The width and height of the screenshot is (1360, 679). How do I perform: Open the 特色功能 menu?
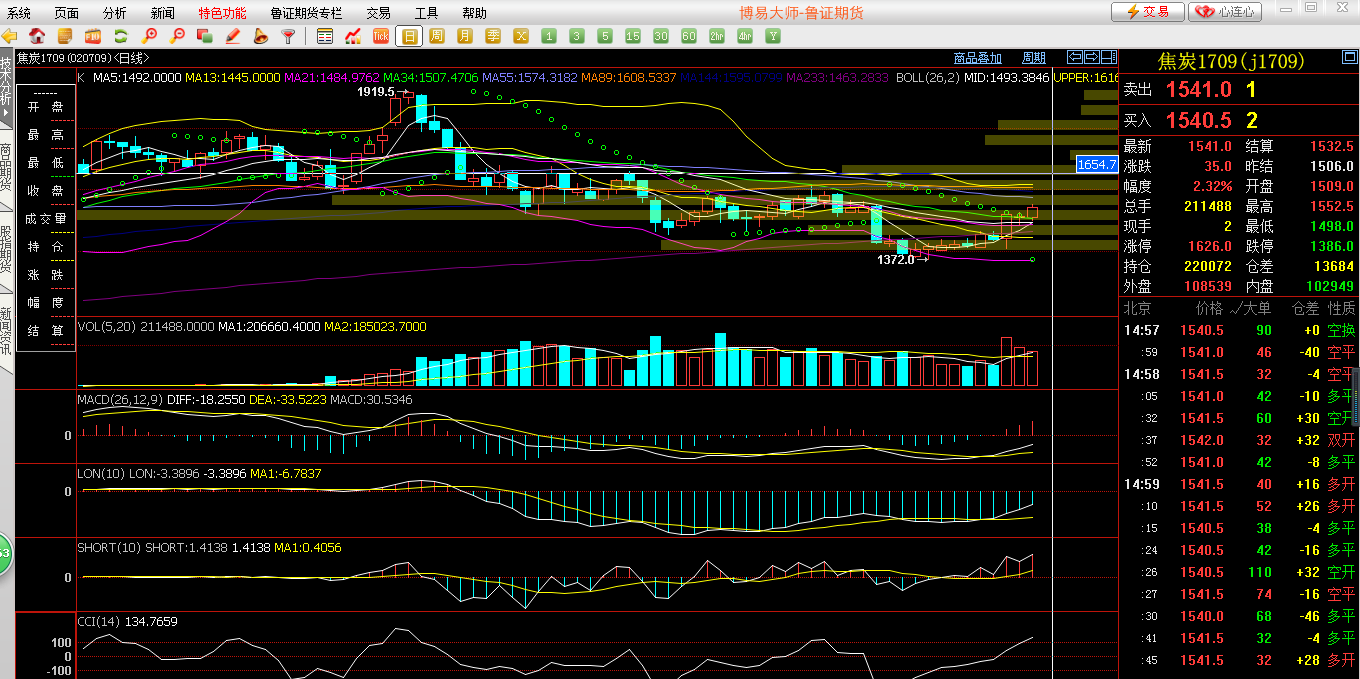coord(222,13)
